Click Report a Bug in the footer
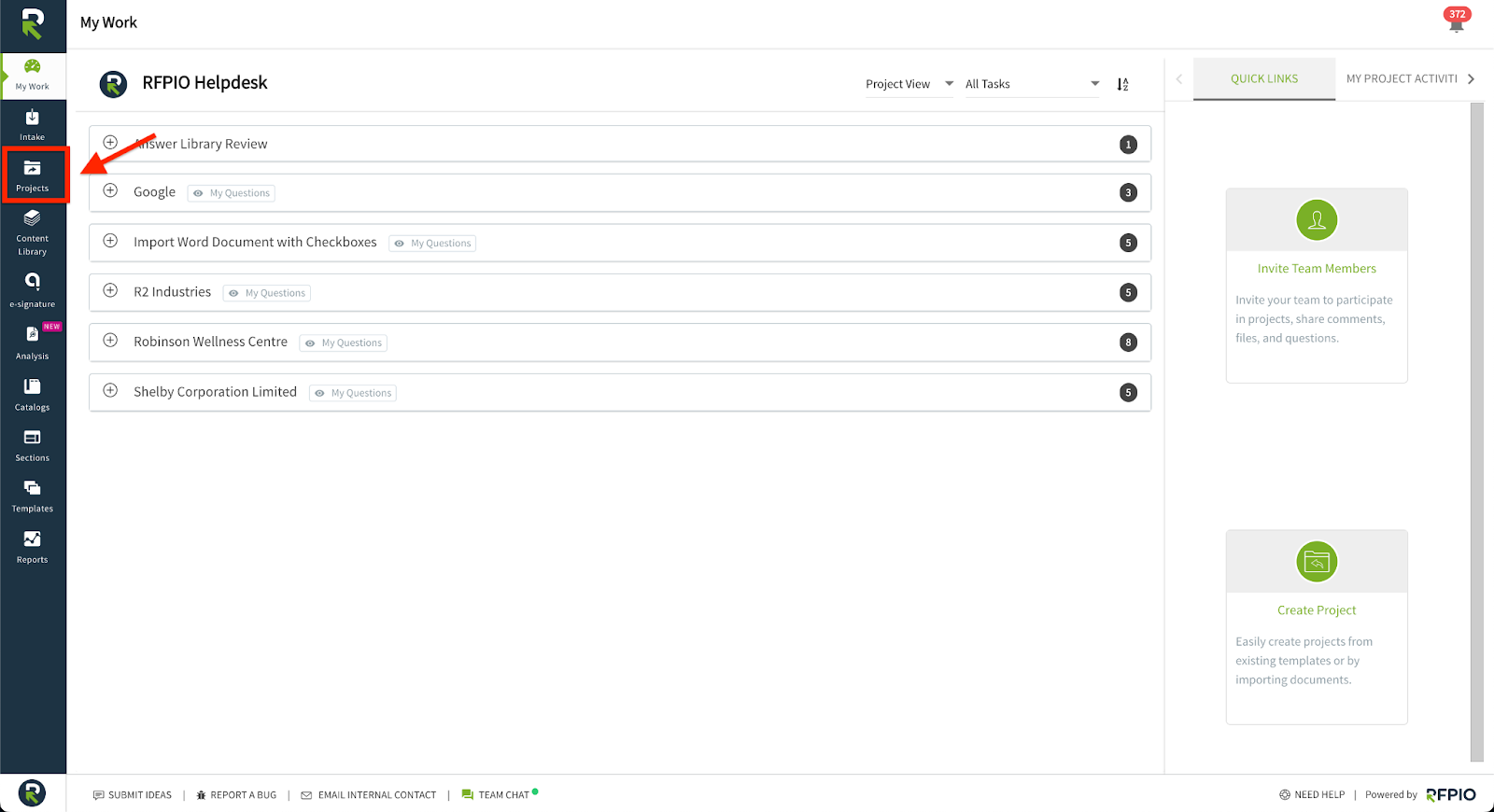The image size is (1494, 812). 236,795
